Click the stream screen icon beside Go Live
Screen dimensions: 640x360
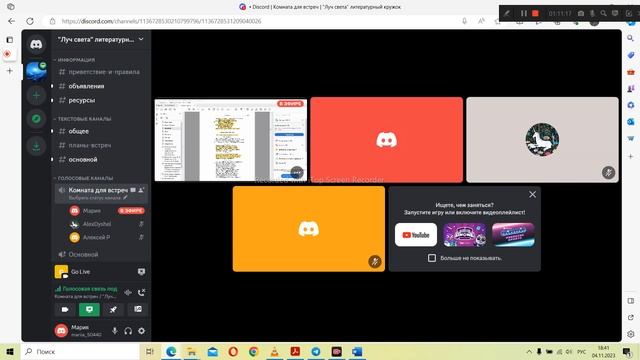point(141,272)
